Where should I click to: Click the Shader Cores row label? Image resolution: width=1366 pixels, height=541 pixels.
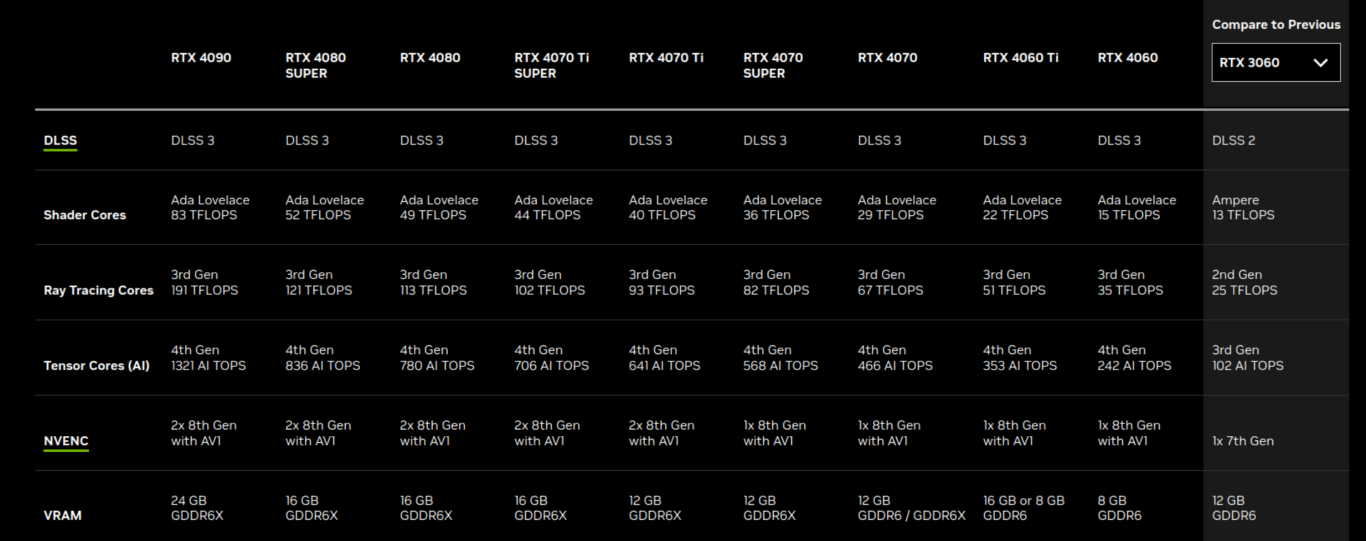(x=85, y=215)
